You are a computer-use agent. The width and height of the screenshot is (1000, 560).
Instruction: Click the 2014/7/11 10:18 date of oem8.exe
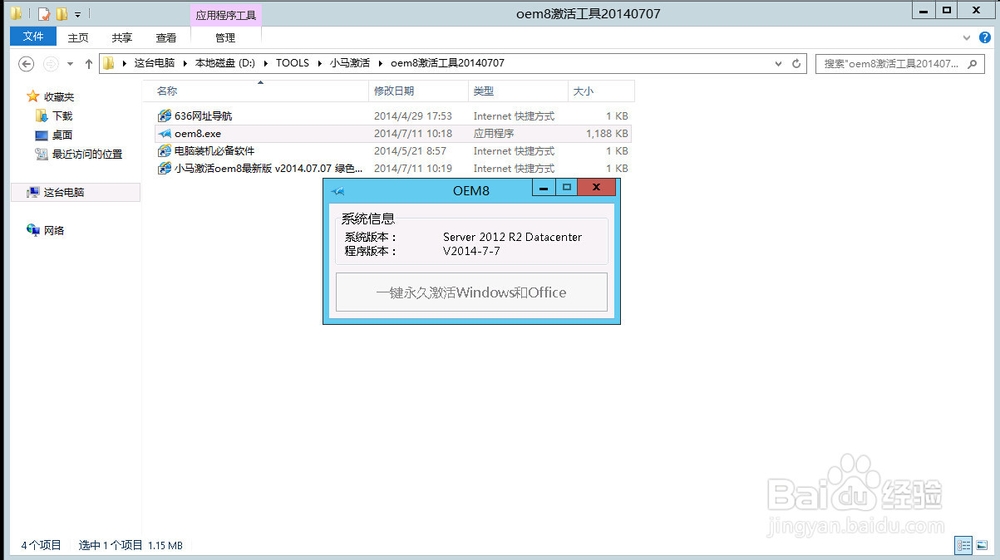pyautogui.click(x=413, y=133)
